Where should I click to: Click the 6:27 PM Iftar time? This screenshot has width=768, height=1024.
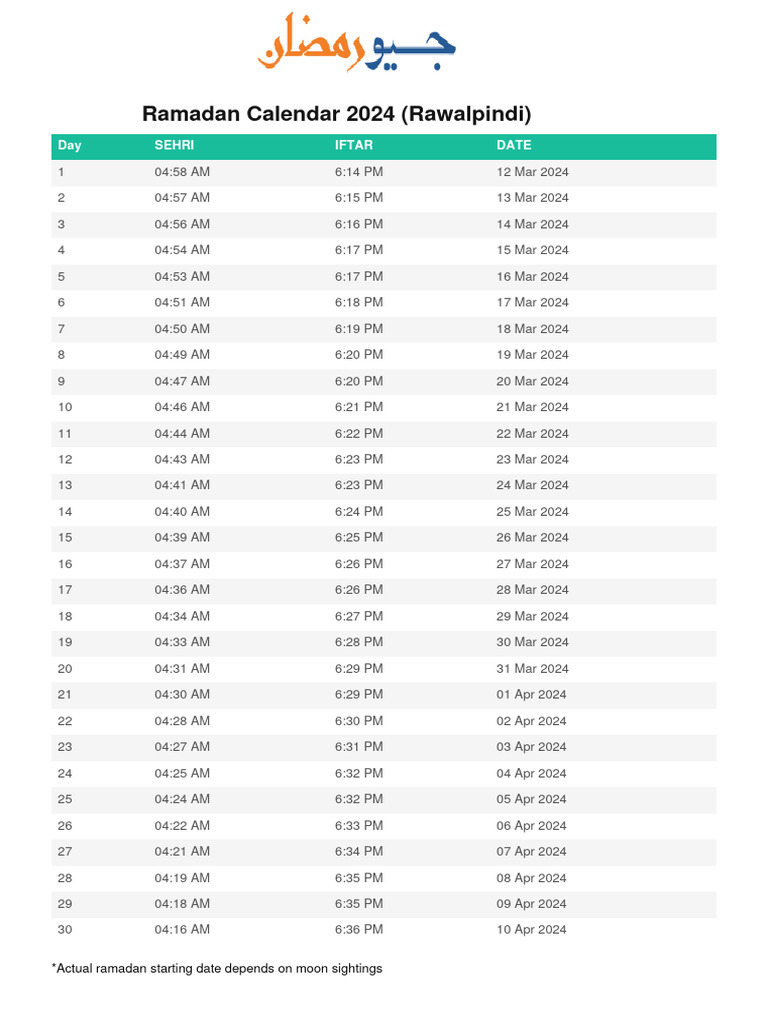click(x=359, y=616)
